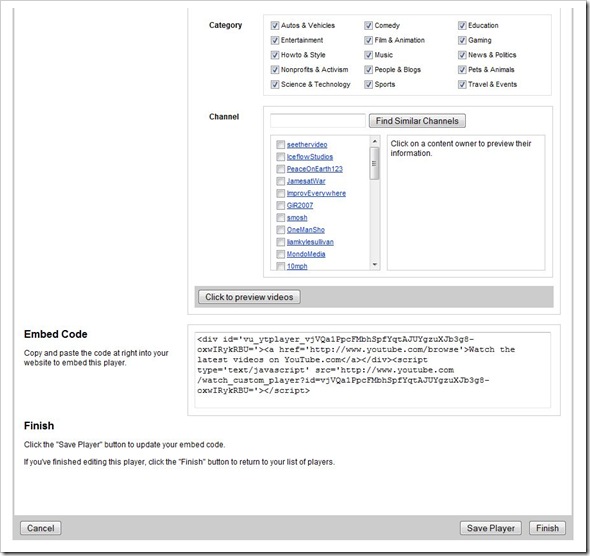
Task: Uncheck the Music category
Action: 368,55
